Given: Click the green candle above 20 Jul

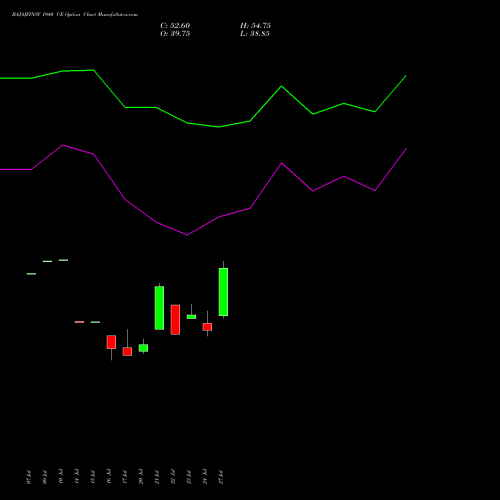Looking at the screenshot, I should pyautogui.click(x=143, y=348).
